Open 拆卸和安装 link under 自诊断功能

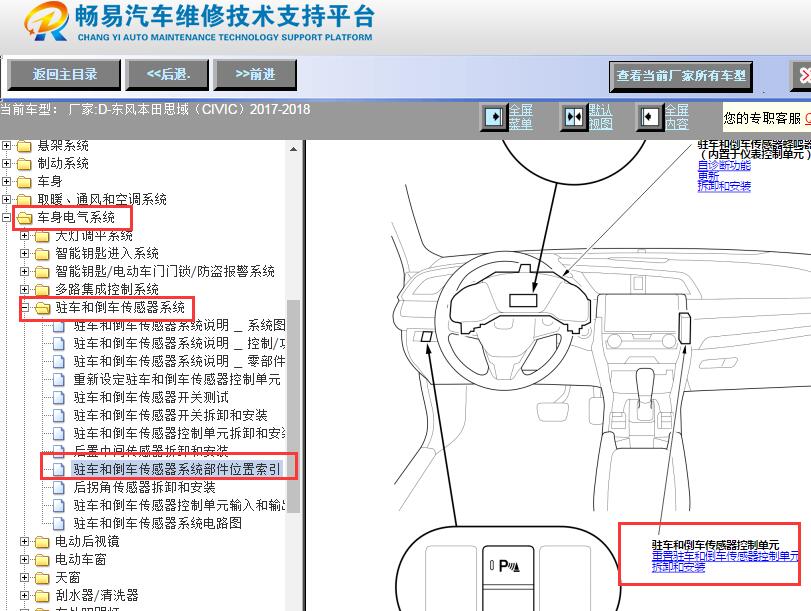pyautogui.click(x=724, y=186)
